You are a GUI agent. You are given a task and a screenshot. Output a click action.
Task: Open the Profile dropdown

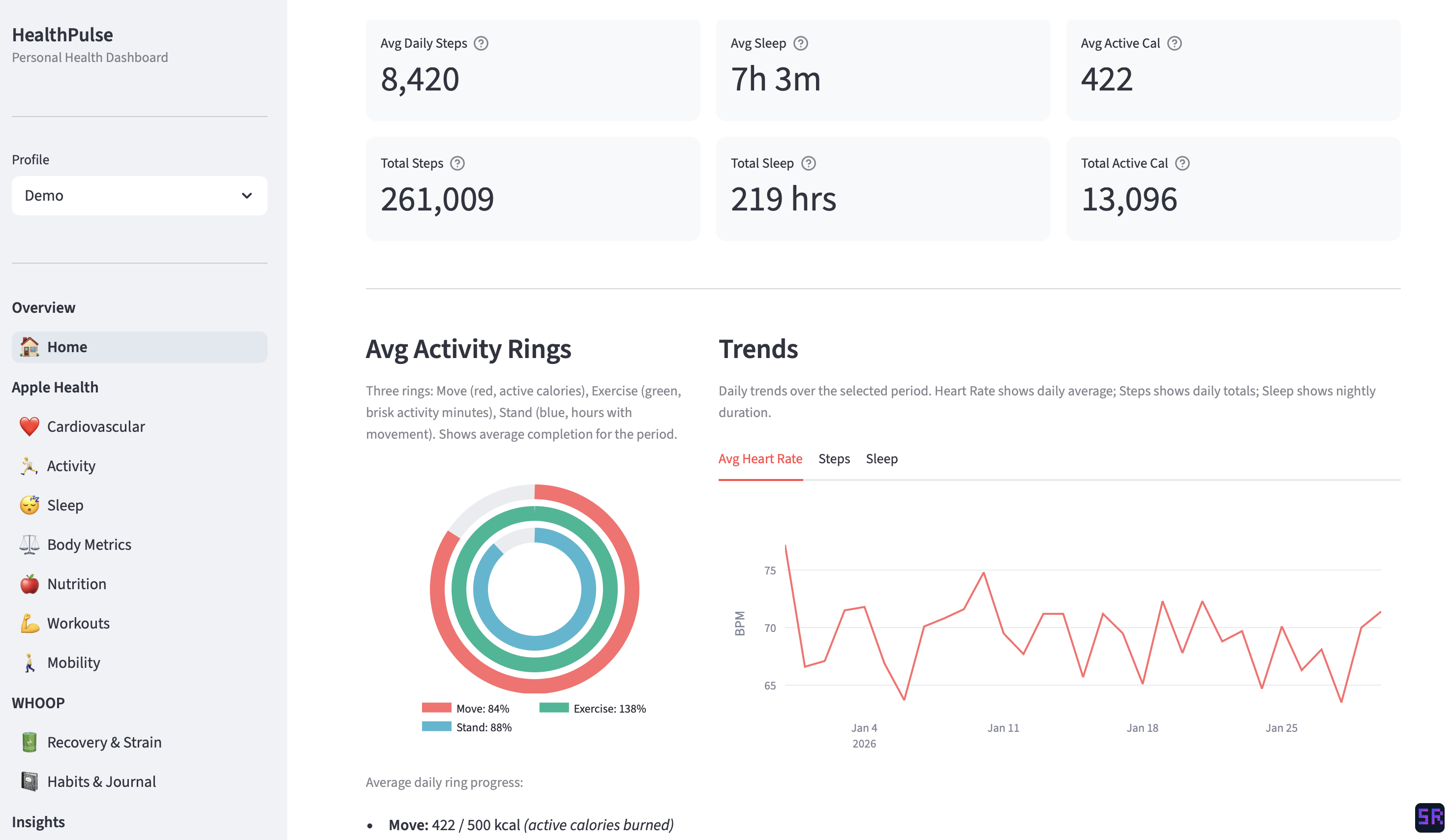click(139, 195)
